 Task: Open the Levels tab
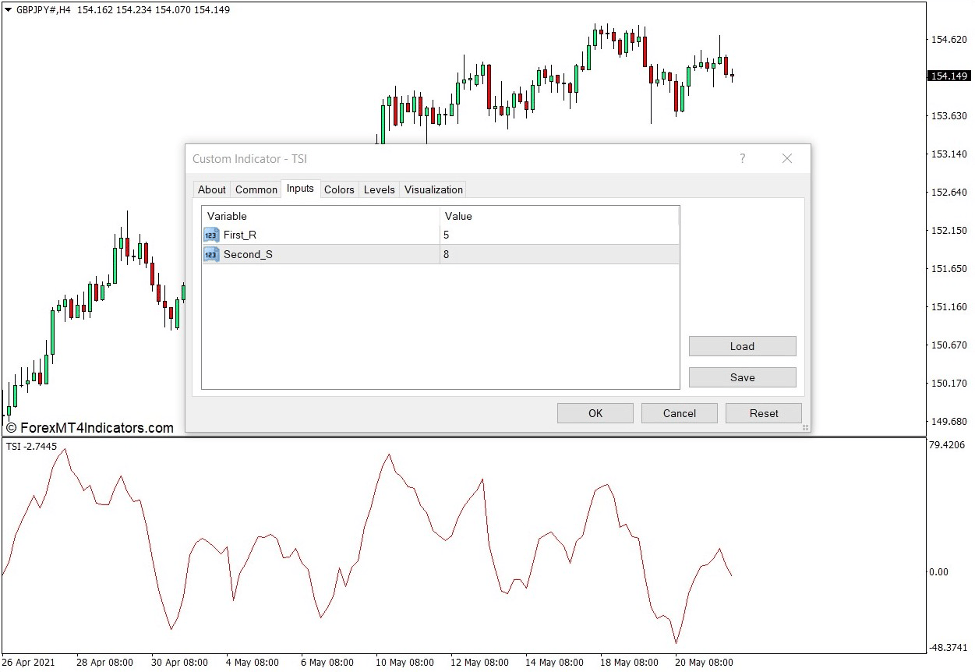coord(378,189)
